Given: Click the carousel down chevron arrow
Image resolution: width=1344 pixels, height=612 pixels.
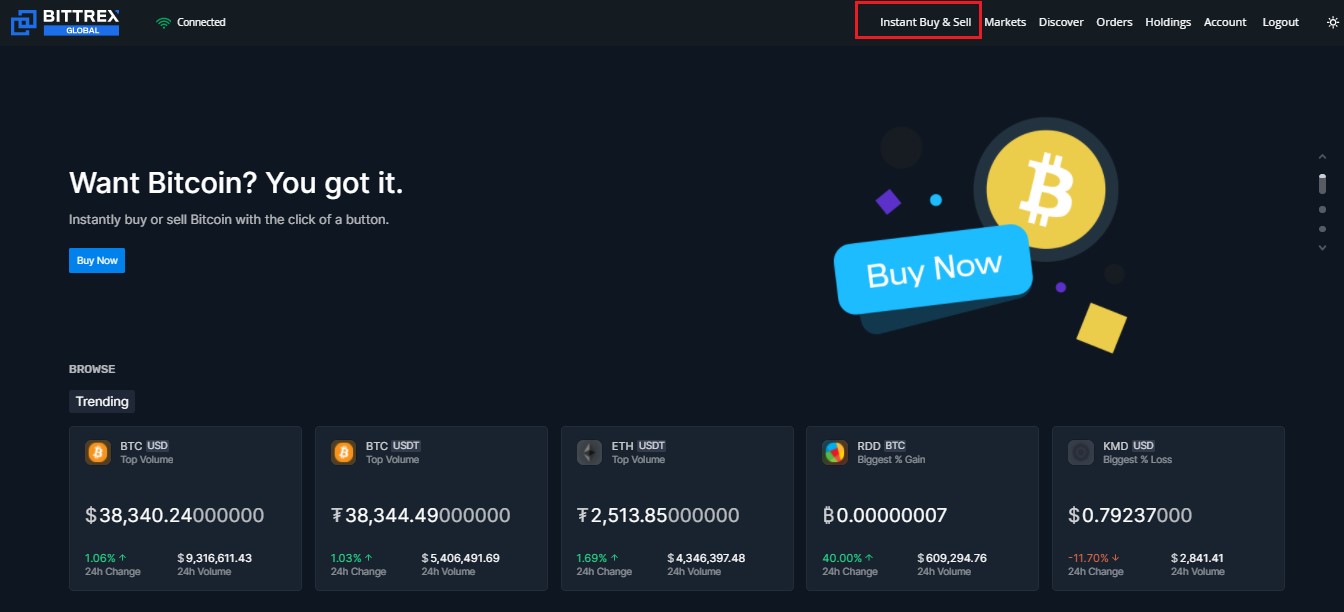Looking at the screenshot, I should [1322, 247].
